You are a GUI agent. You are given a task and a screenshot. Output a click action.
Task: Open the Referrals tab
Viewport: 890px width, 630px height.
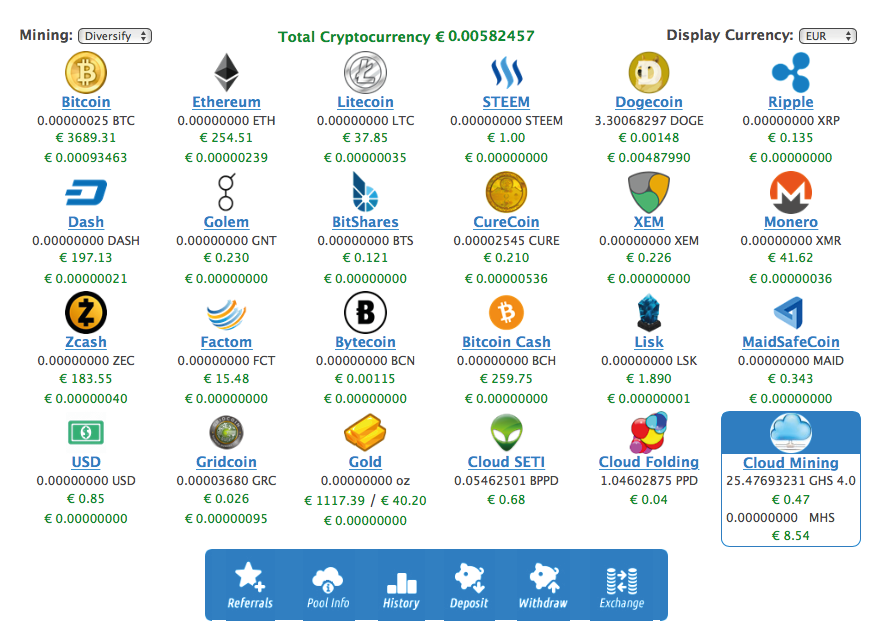pyautogui.click(x=250, y=585)
